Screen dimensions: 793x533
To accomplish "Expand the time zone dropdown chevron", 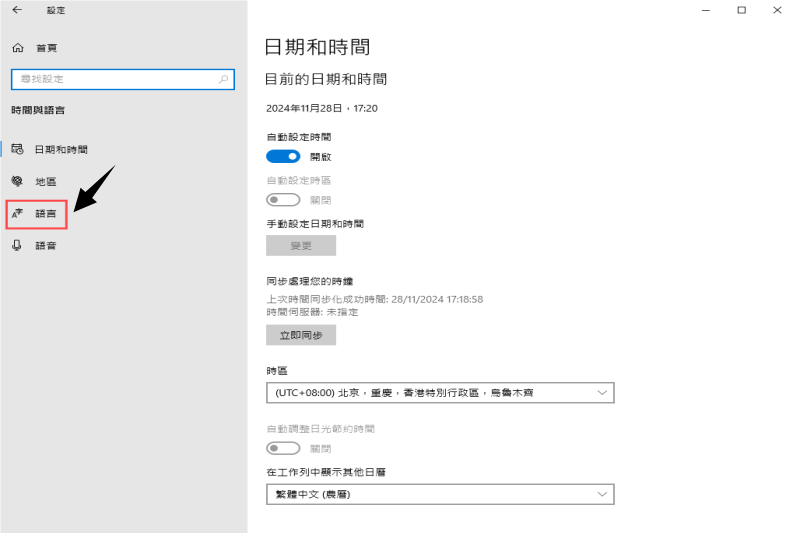I will click(602, 393).
